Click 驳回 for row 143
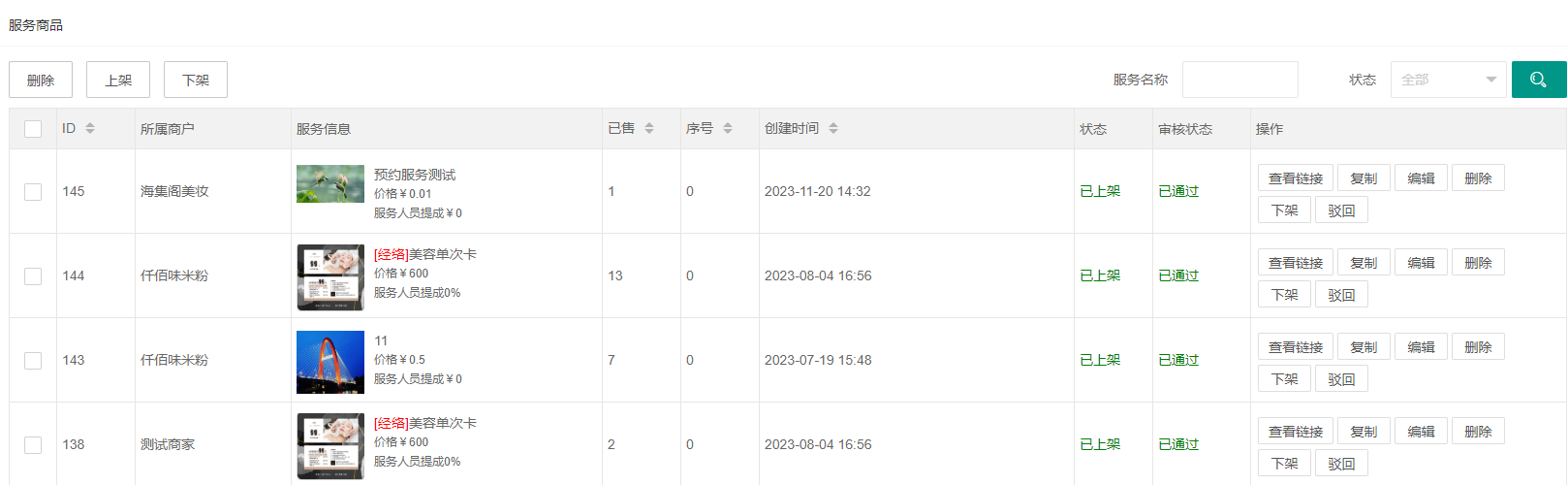This screenshot has height=485, width=1568. click(1341, 379)
